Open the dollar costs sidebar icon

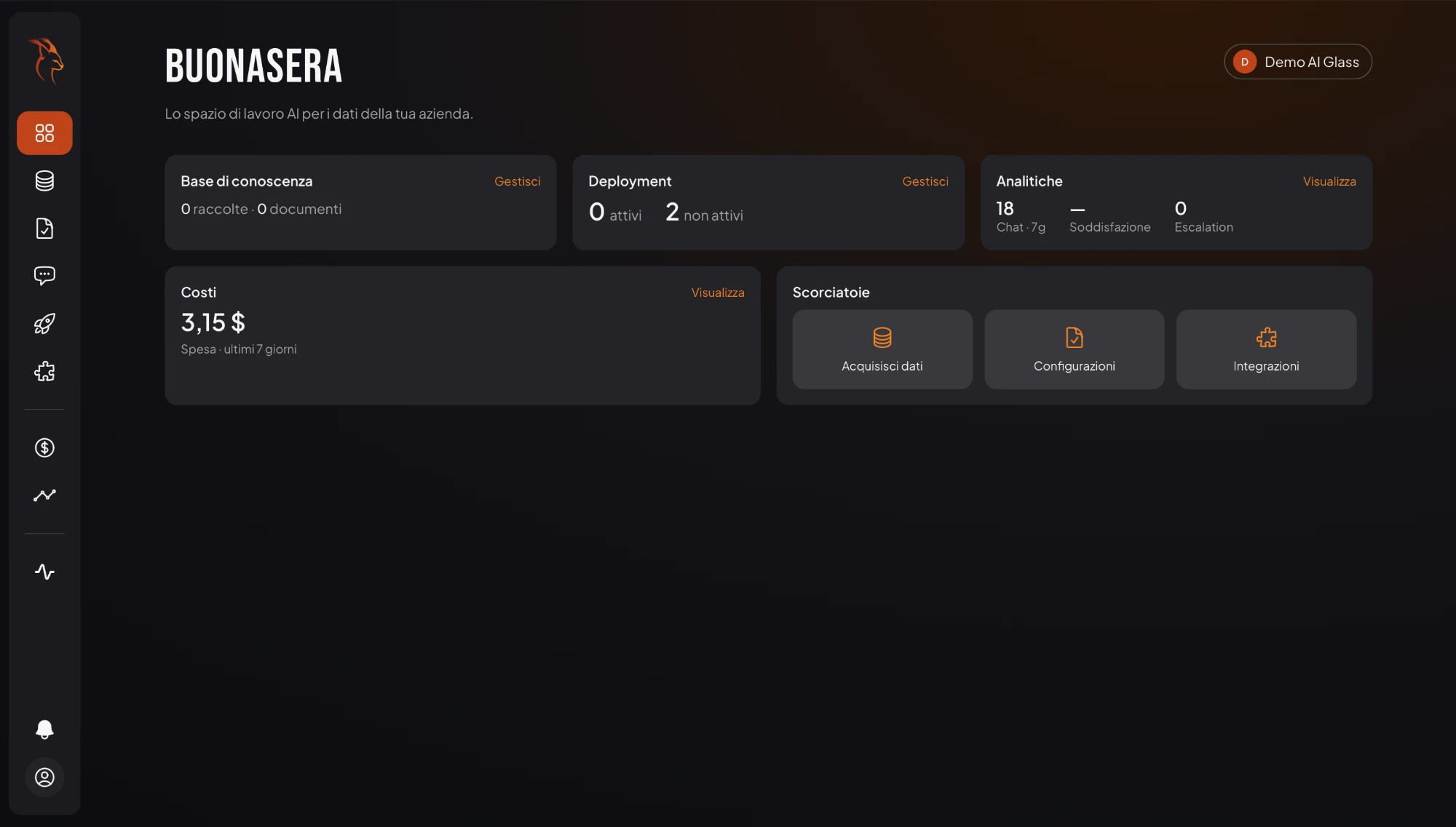(x=44, y=448)
